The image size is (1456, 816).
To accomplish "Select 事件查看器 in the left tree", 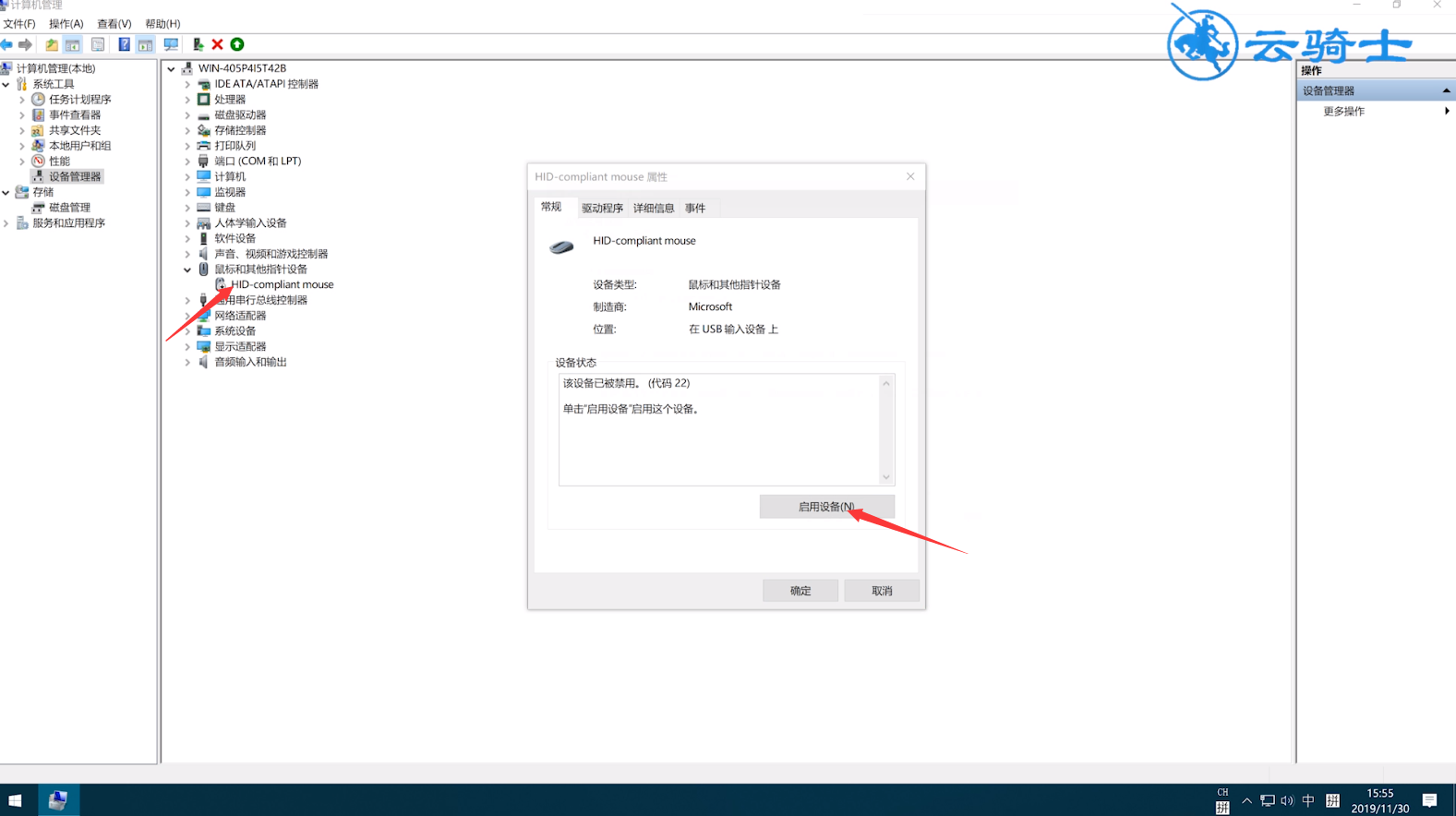I will pos(75,115).
